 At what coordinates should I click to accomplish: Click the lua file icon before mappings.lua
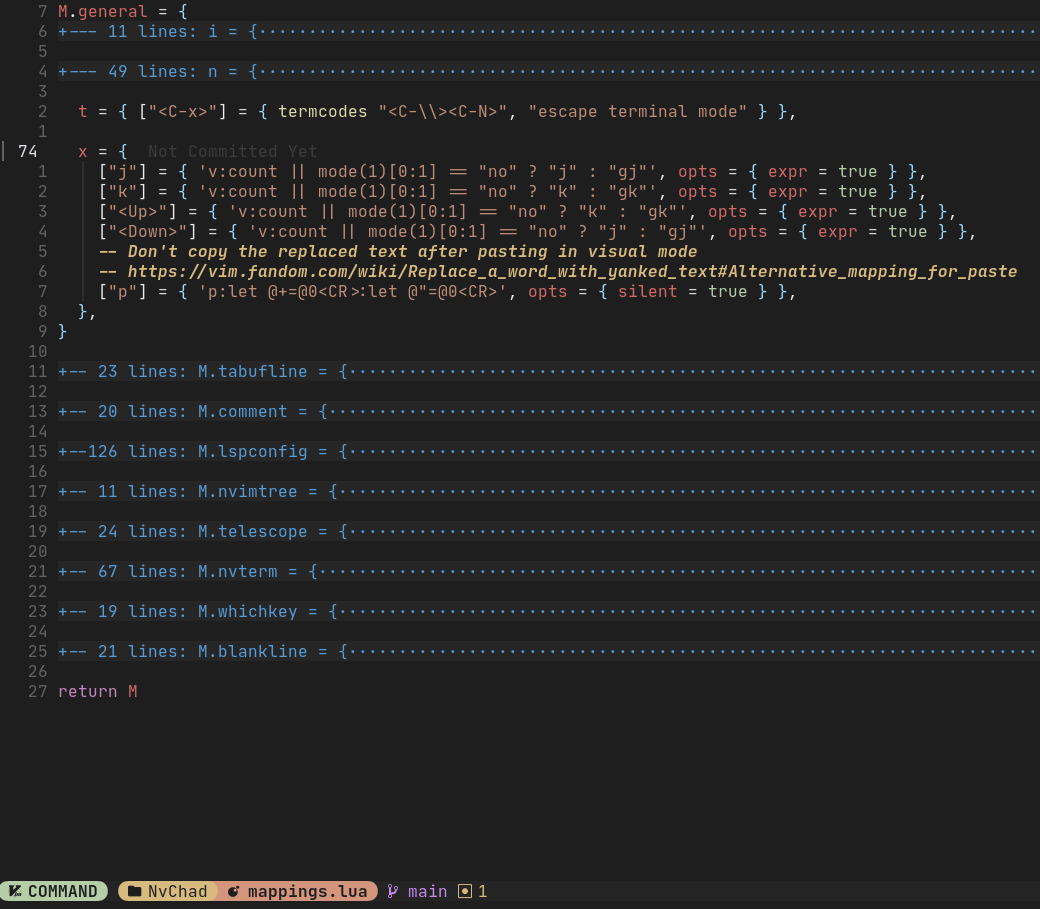tap(233, 891)
